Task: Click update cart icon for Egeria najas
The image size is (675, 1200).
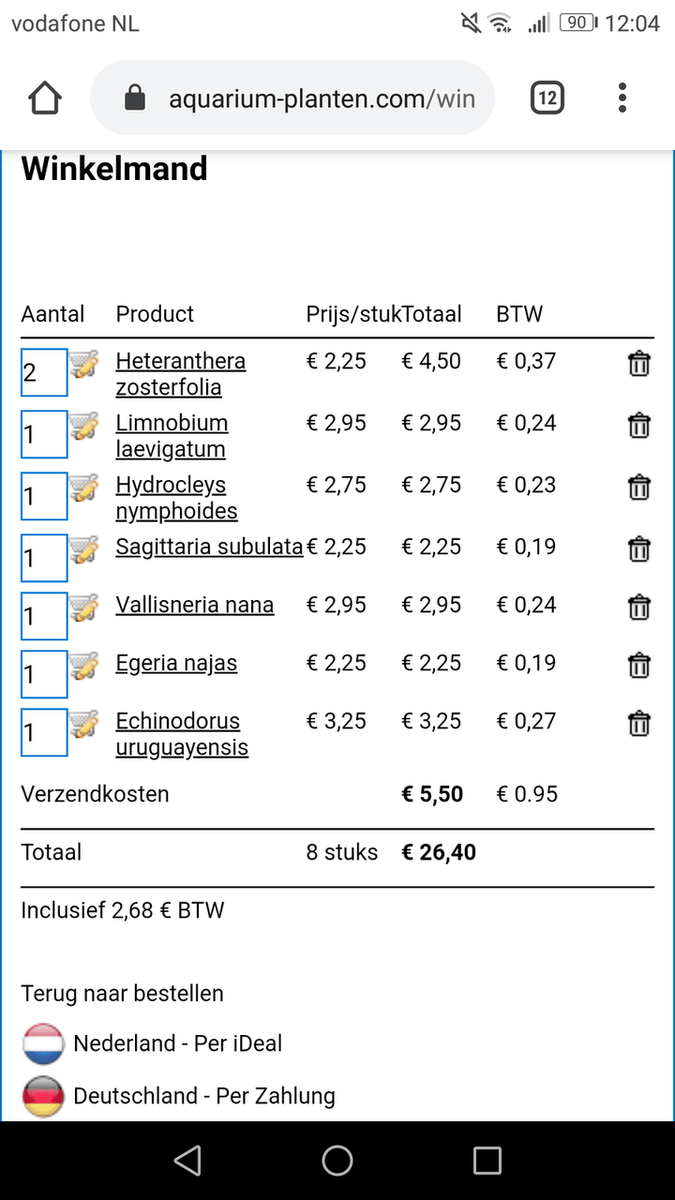Action: pyautogui.click(x=84, y=666)
